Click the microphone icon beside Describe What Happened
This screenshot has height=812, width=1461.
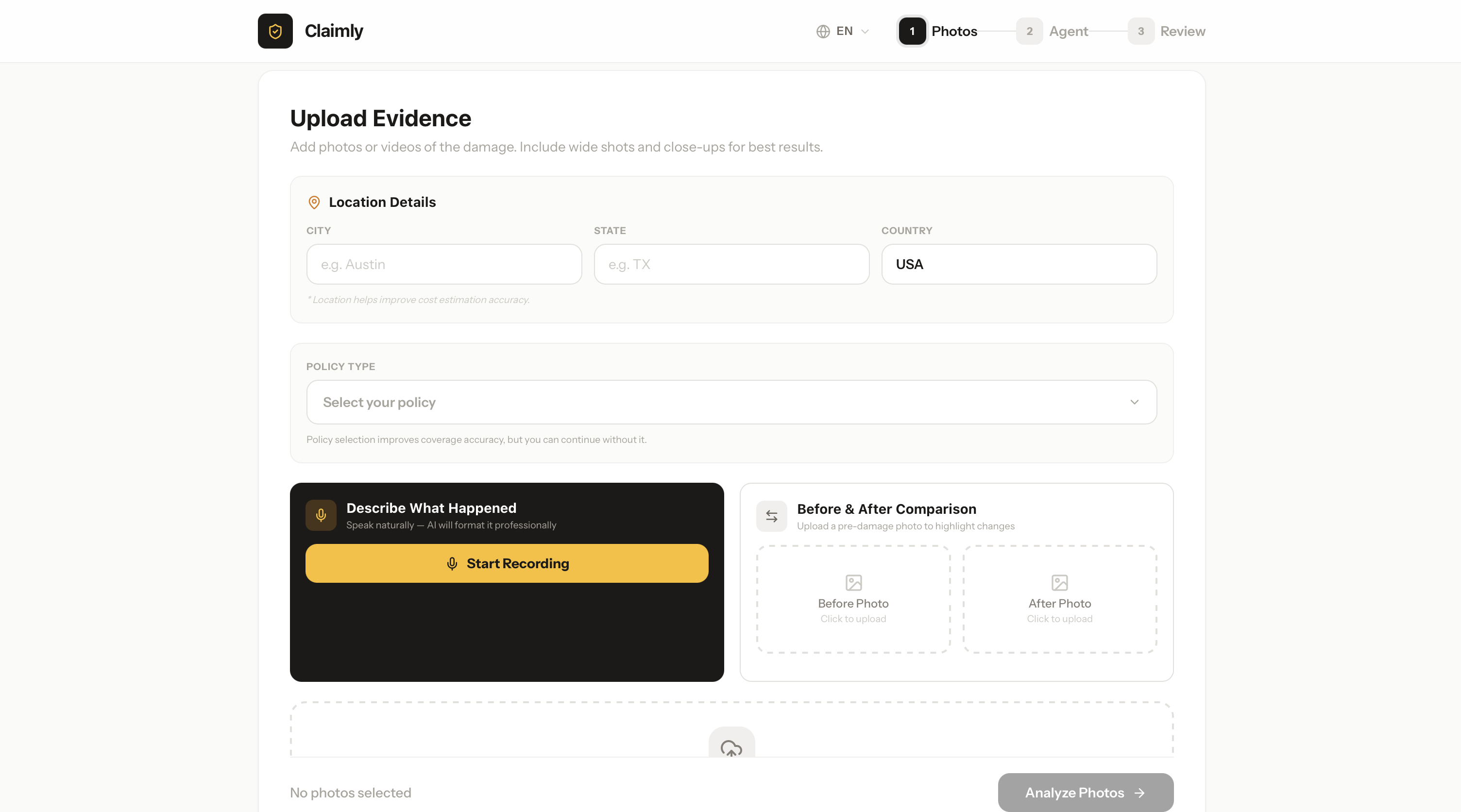click(321, 515)
